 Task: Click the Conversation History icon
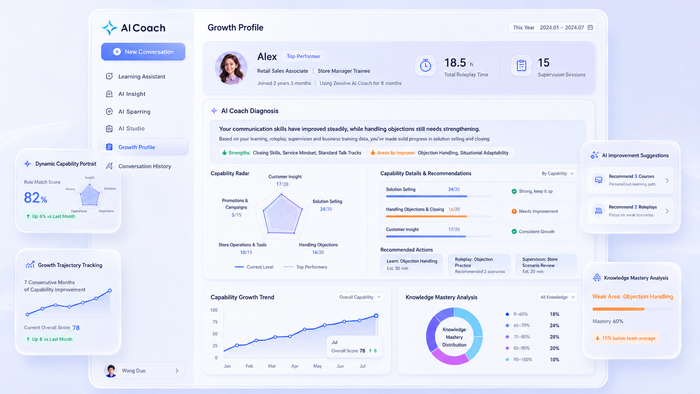[109, 166]
